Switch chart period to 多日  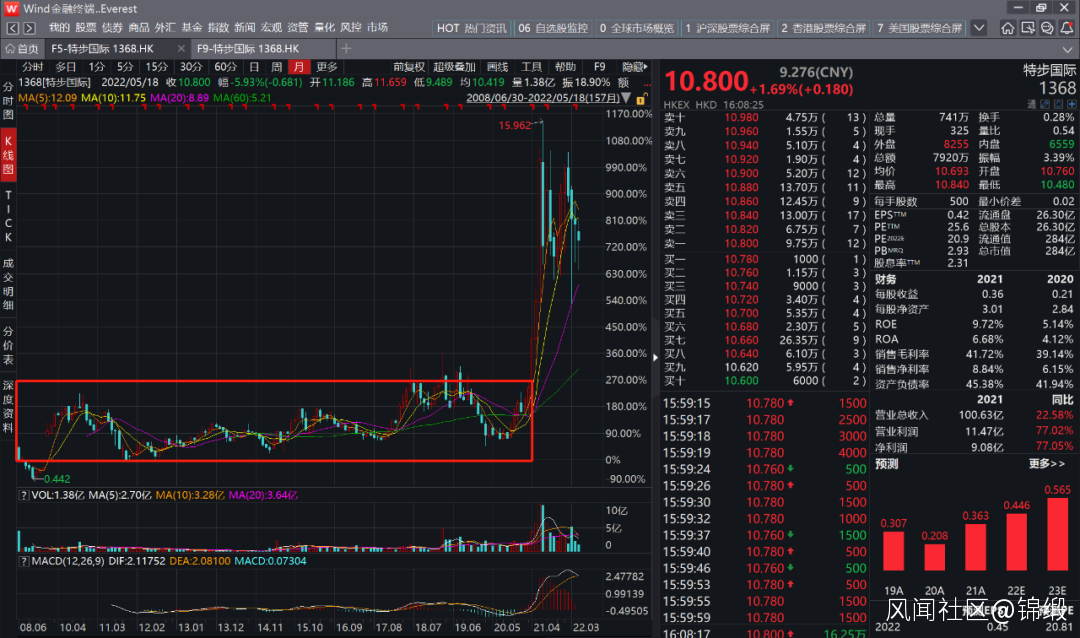coord(65,67)
